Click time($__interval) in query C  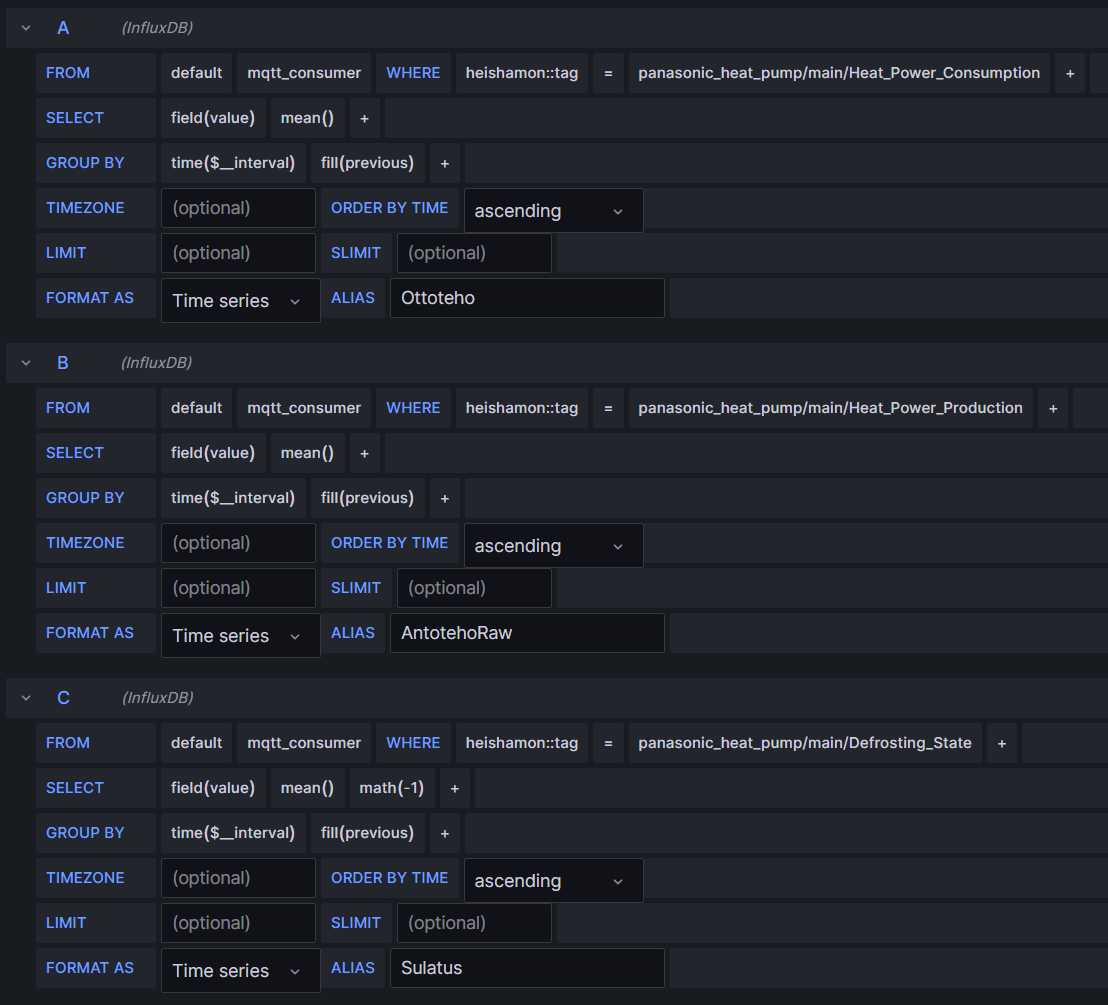coord(233,834)
